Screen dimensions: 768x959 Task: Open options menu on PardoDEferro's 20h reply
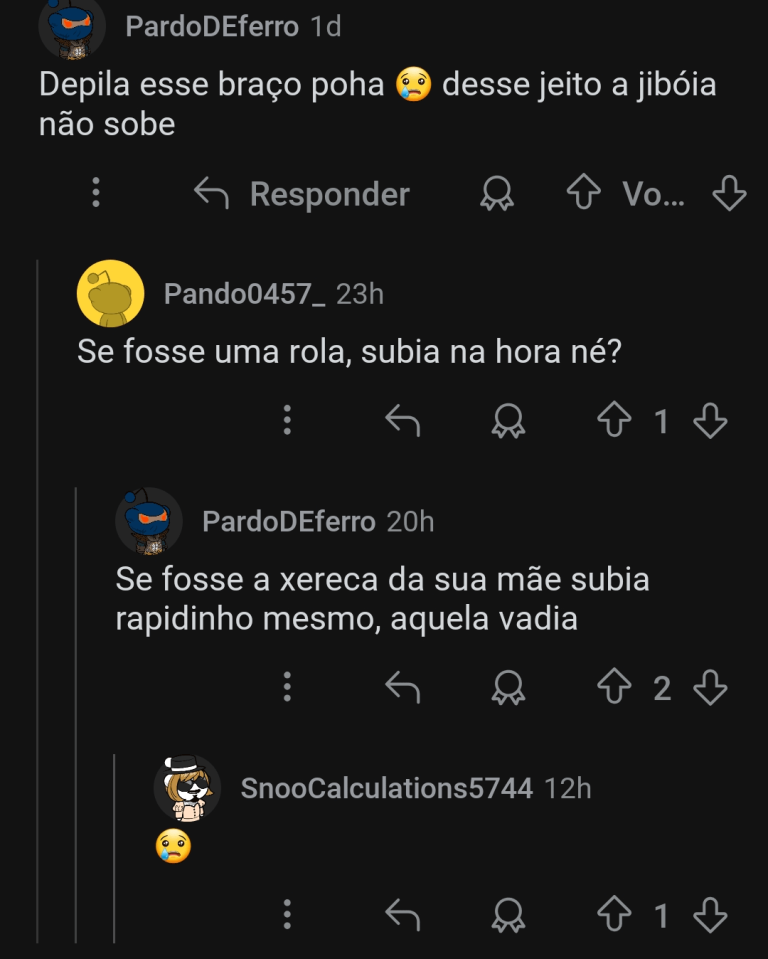pos(287,687)
